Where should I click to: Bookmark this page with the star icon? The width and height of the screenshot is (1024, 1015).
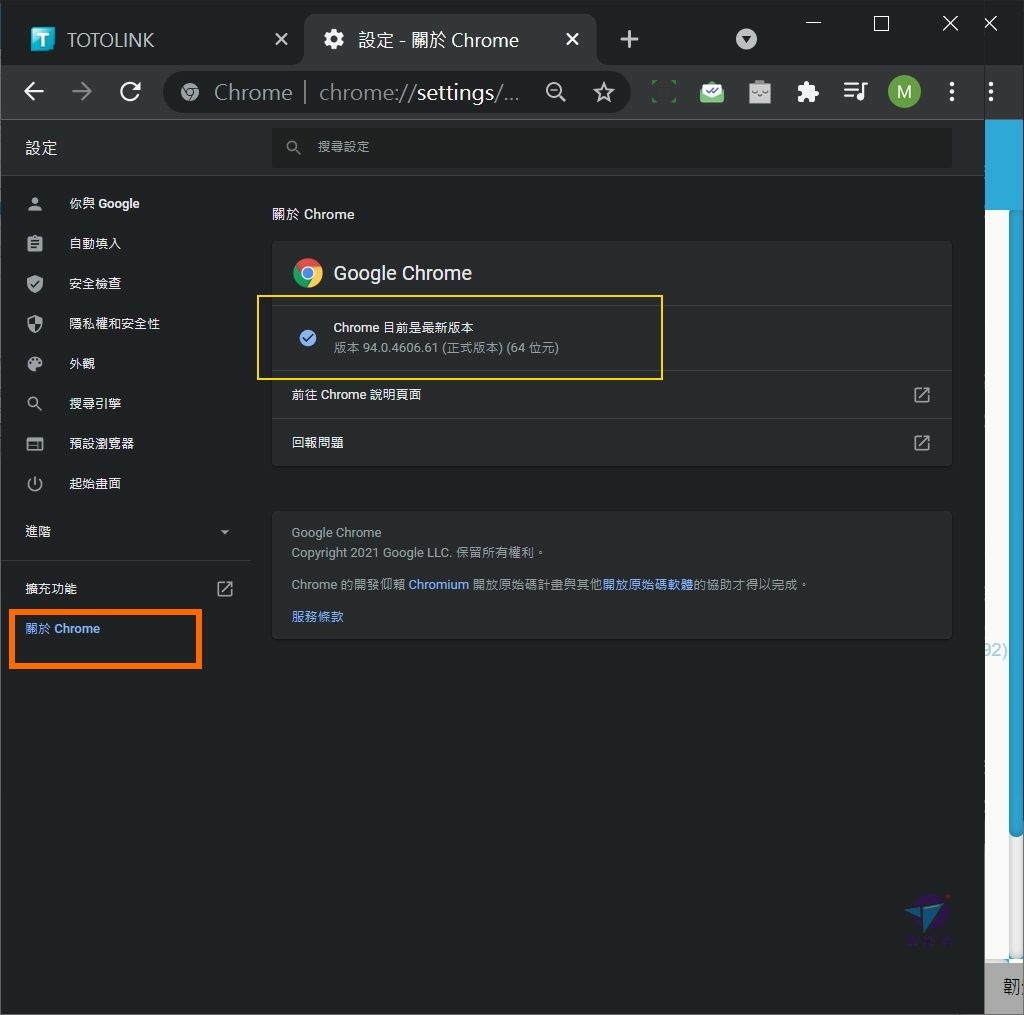pyautogui.click(x=603, y=92)
